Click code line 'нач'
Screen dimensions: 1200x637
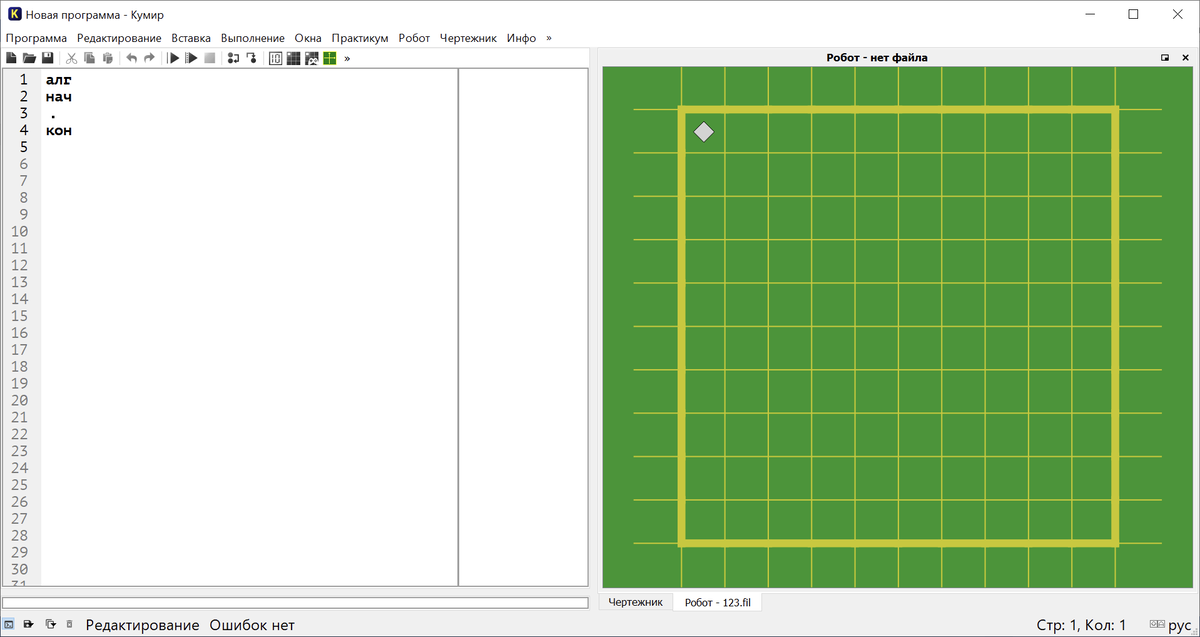click(59, 97)
